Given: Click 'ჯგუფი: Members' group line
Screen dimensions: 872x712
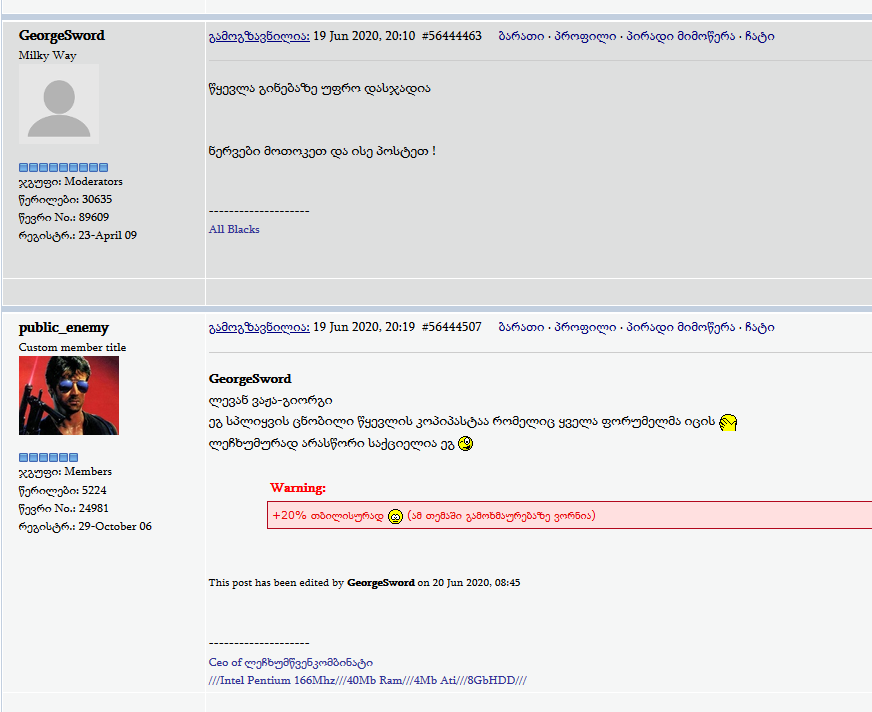Looking at the screenshot, I should click(65, 472).
